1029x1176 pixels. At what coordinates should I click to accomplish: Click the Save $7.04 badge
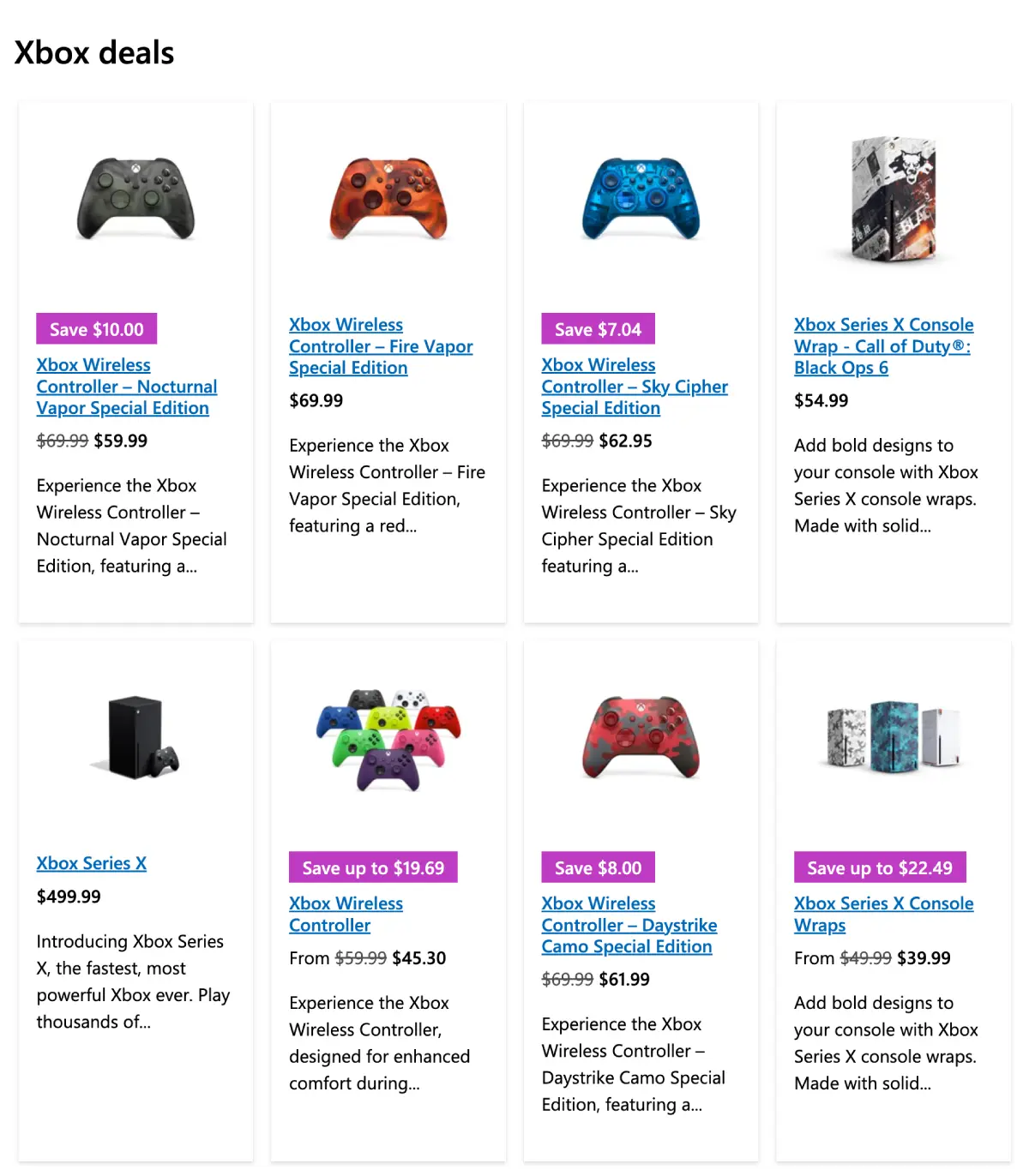tap(598, 329)
